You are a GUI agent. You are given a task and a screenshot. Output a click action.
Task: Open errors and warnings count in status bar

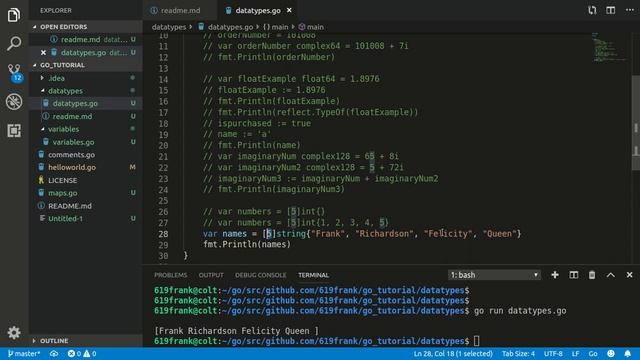[x=82, y=353]
